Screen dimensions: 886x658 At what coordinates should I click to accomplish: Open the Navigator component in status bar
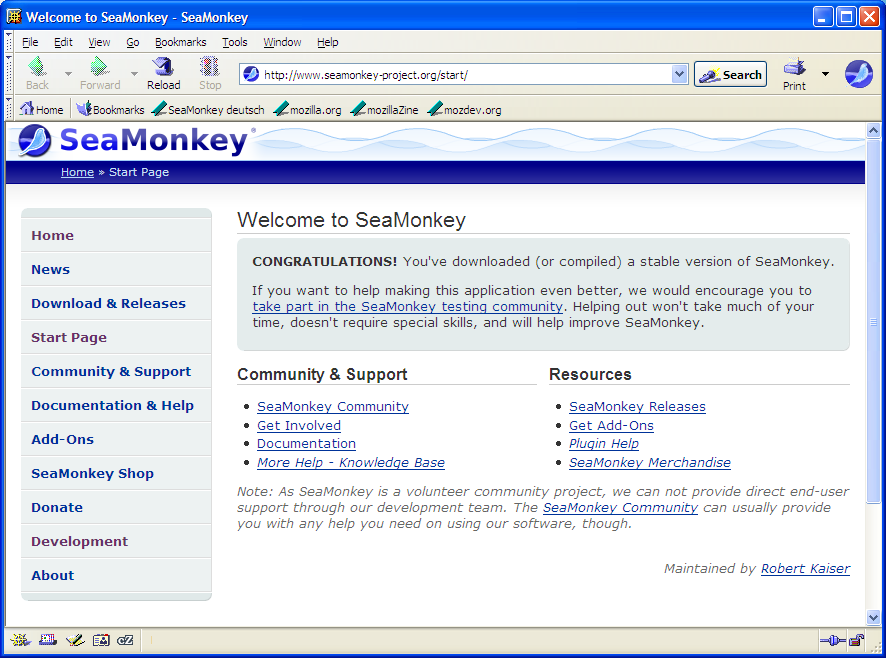[x=20, y=640]
